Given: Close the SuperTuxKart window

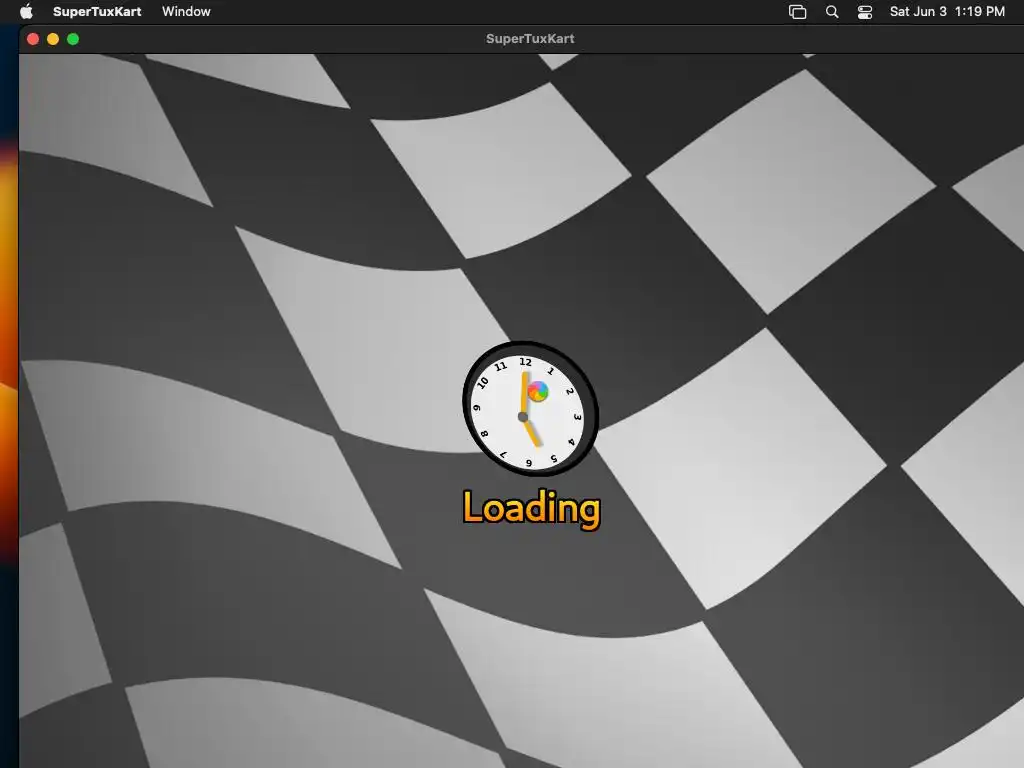Looking at the screenshot, I should click(33, 39).
